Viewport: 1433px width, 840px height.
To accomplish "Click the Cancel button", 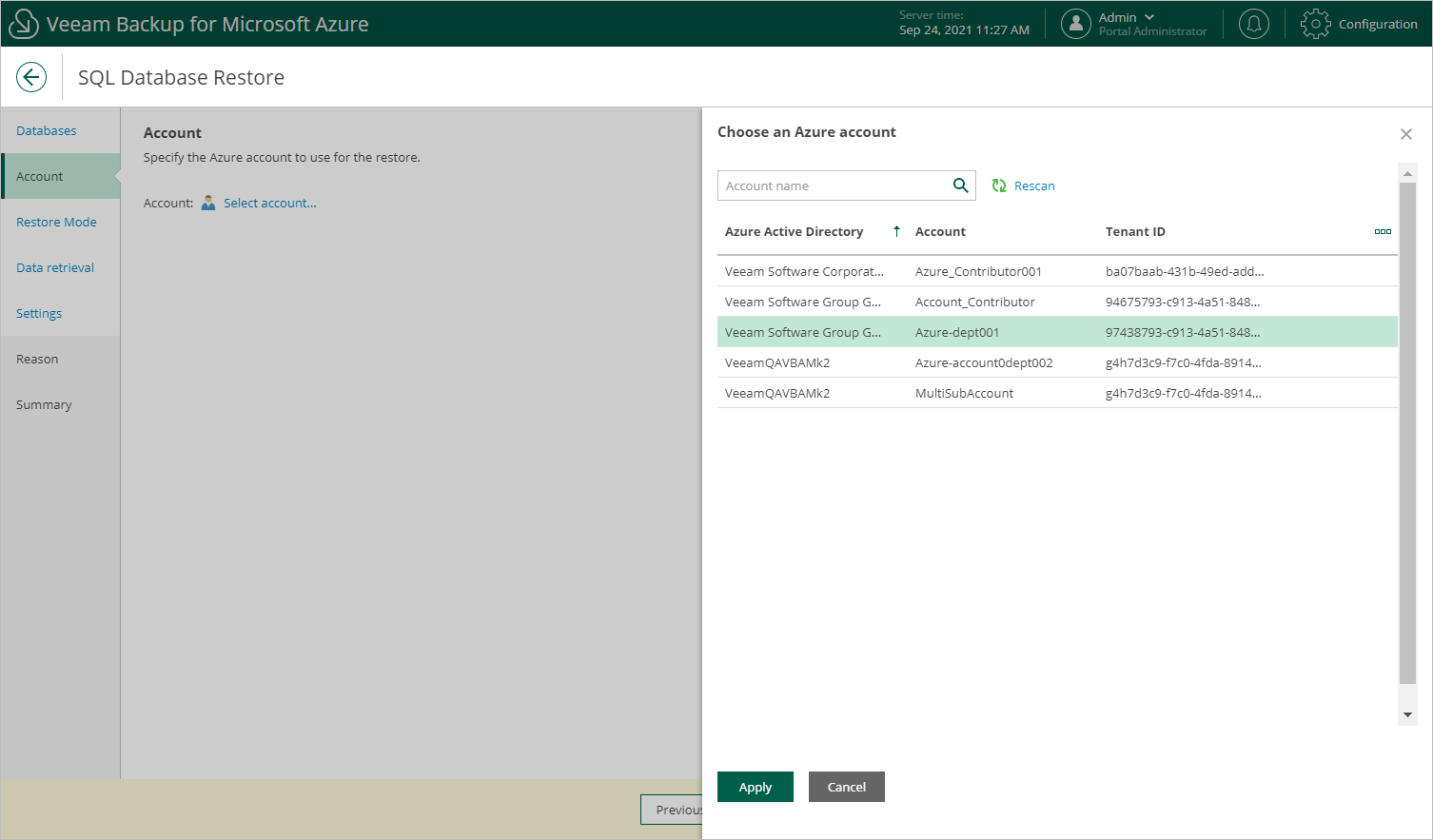I will point(847,787).
